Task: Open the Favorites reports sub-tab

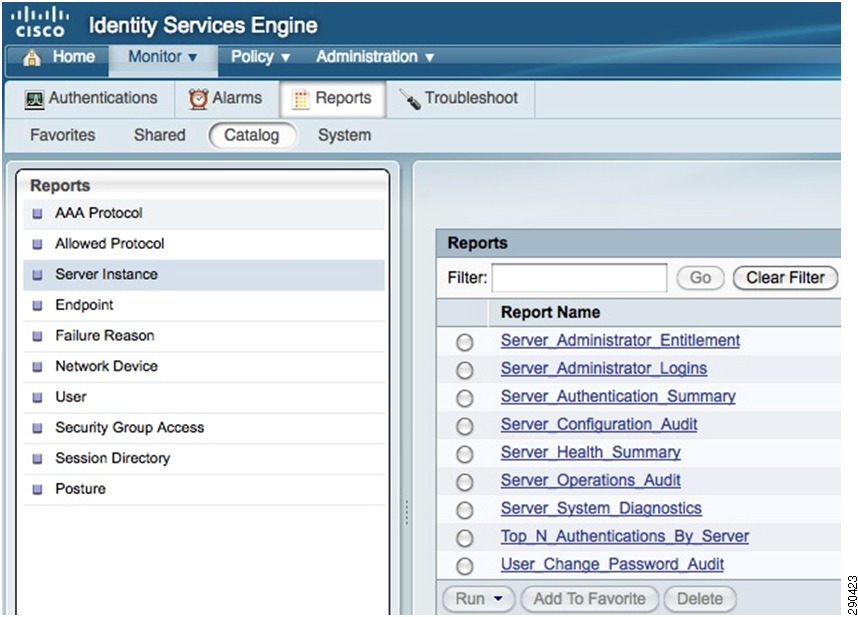Action: (x=62, y=135)
